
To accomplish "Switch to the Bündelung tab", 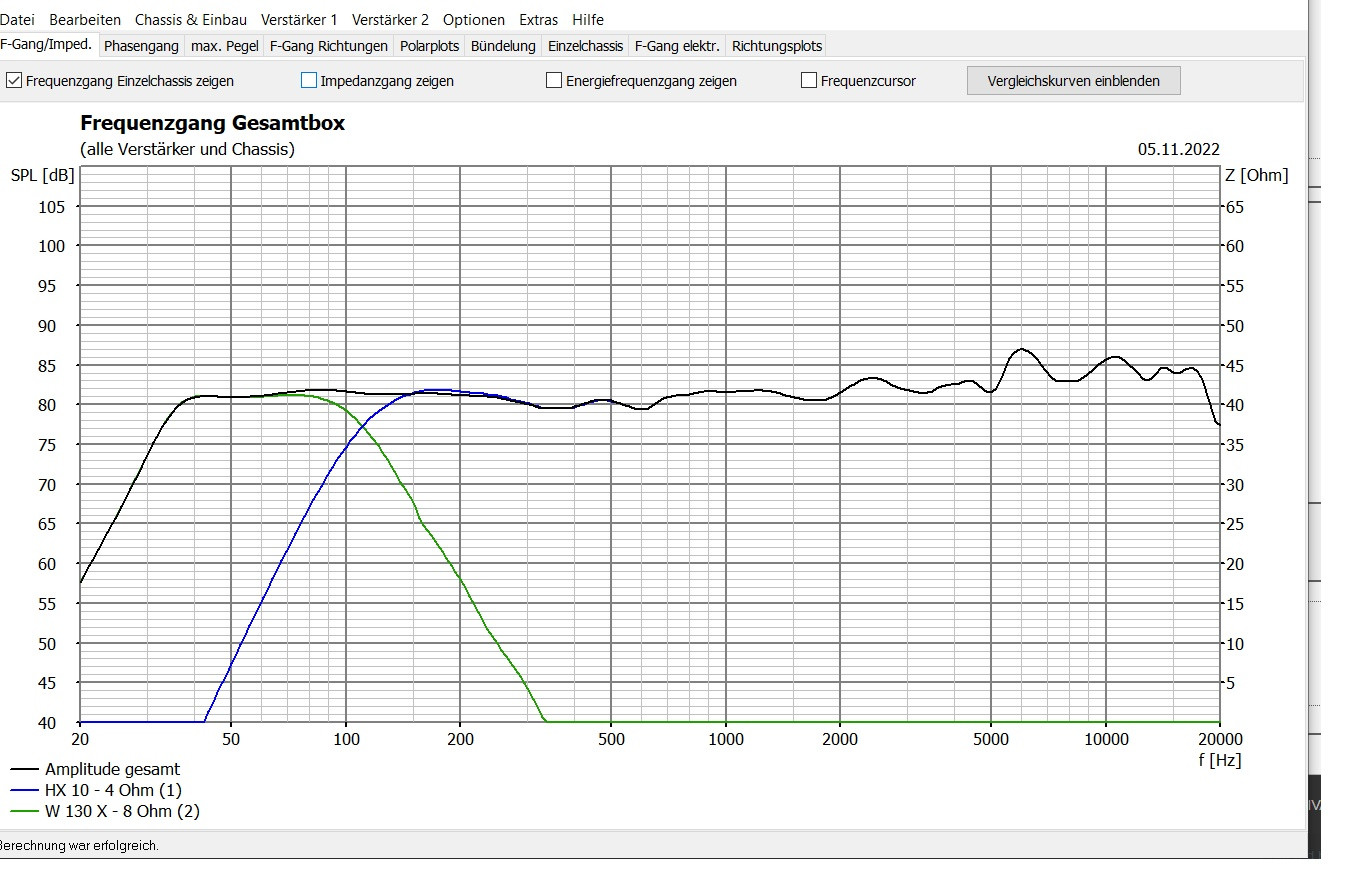I will pos(503,46).
